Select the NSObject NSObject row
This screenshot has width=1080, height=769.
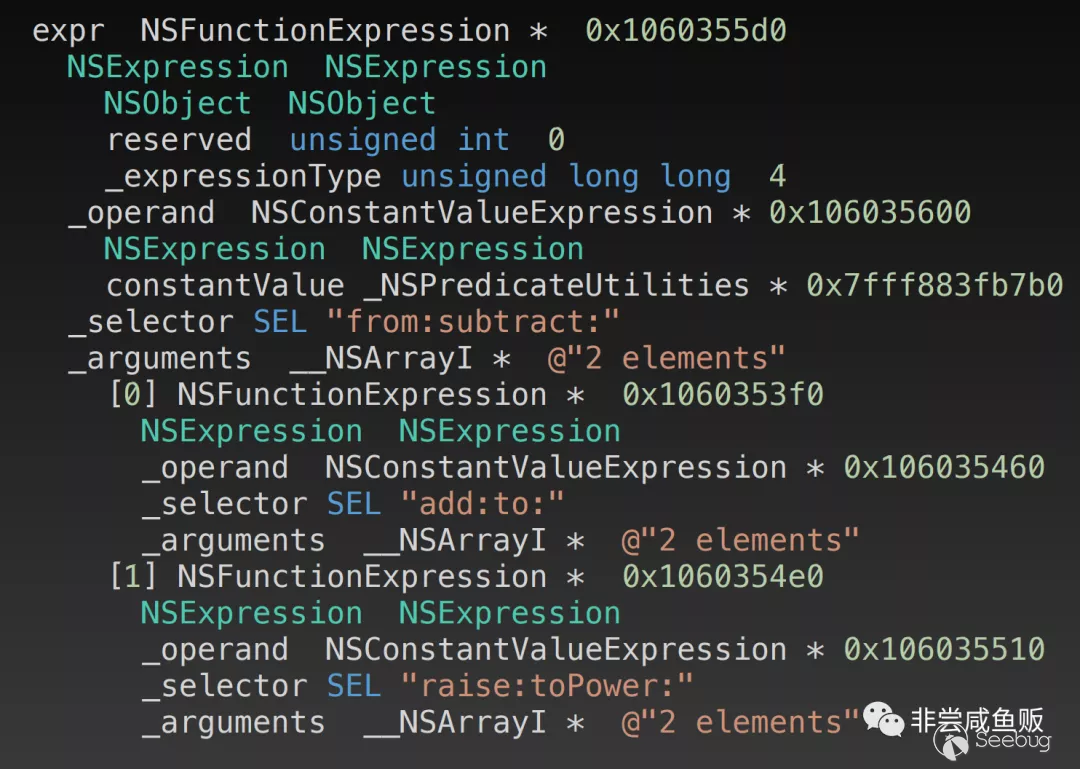coord(269,103)
